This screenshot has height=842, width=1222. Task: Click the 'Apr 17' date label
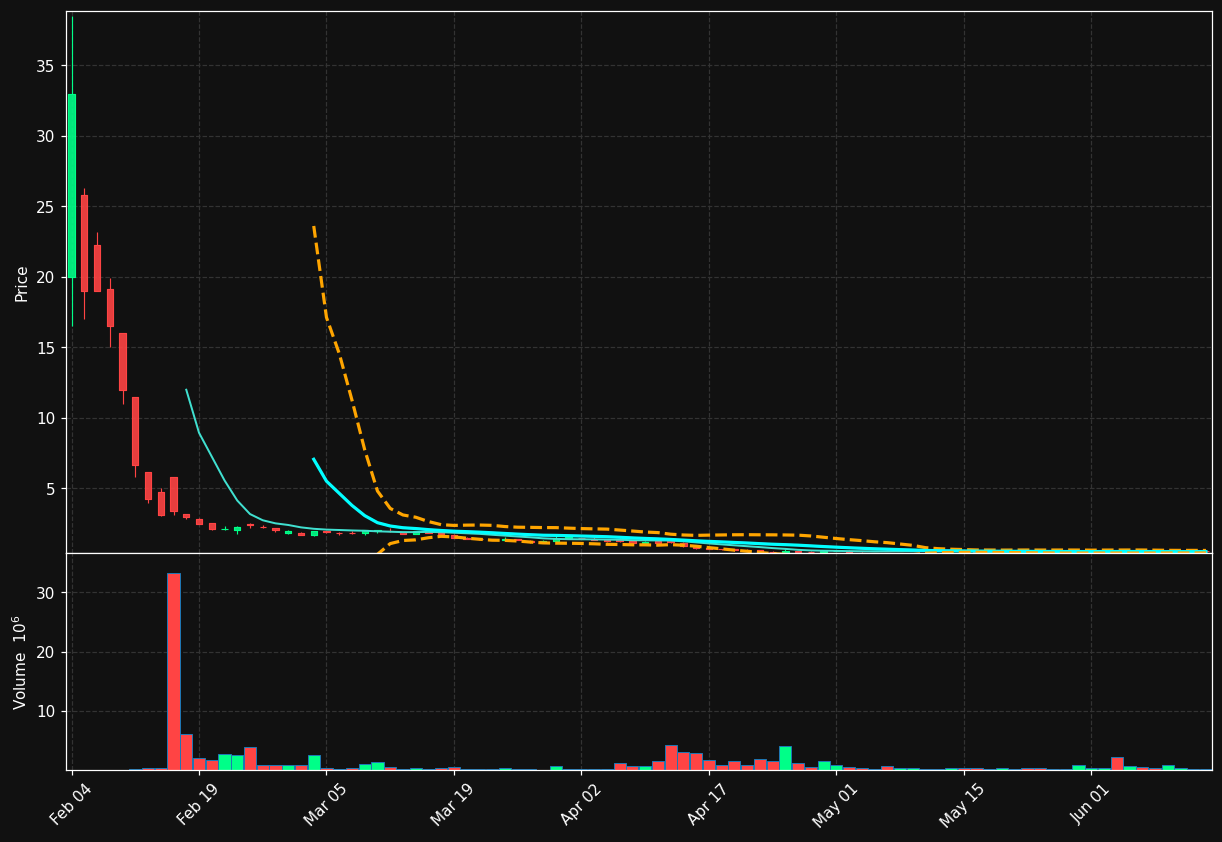pos(707,804)
